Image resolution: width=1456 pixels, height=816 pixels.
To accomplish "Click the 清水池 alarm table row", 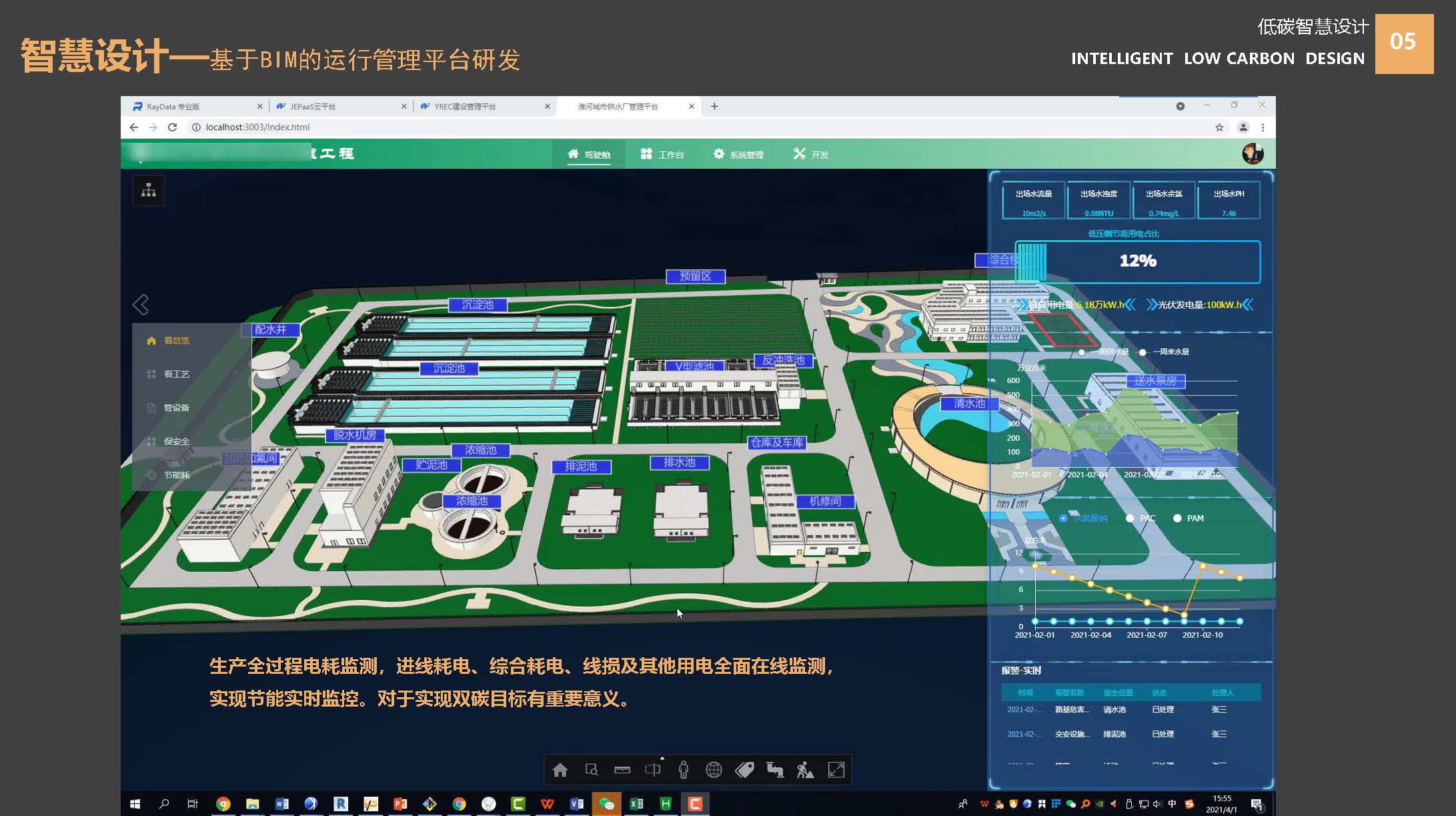I will (1131, 710).
